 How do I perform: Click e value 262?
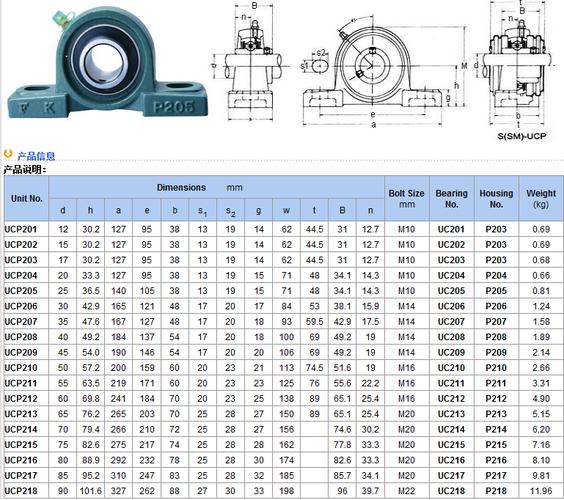147,491
